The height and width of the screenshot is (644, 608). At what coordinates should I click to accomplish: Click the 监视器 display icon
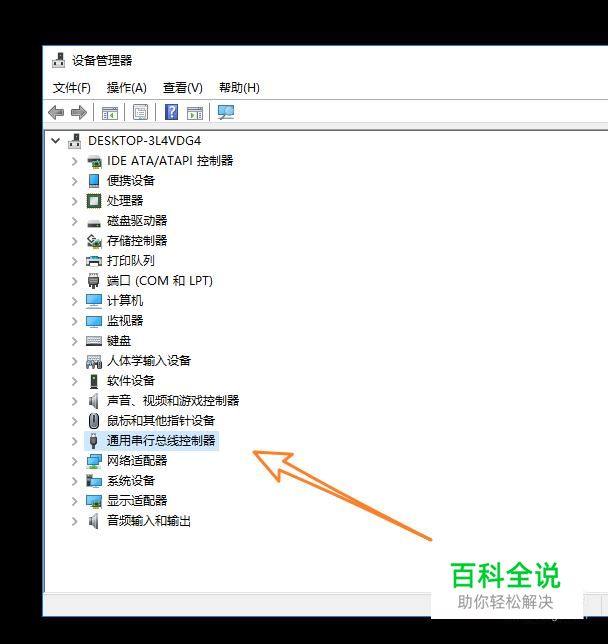(94, 321)
